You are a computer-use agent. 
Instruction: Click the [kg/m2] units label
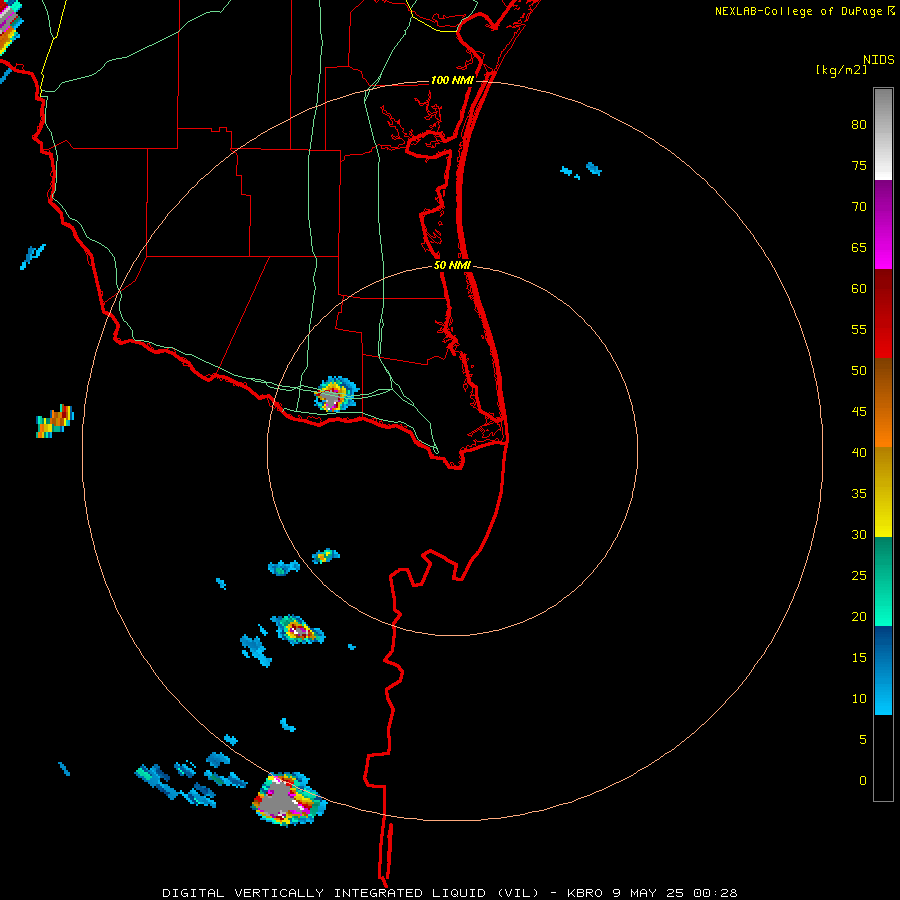[x=841, y=70]
